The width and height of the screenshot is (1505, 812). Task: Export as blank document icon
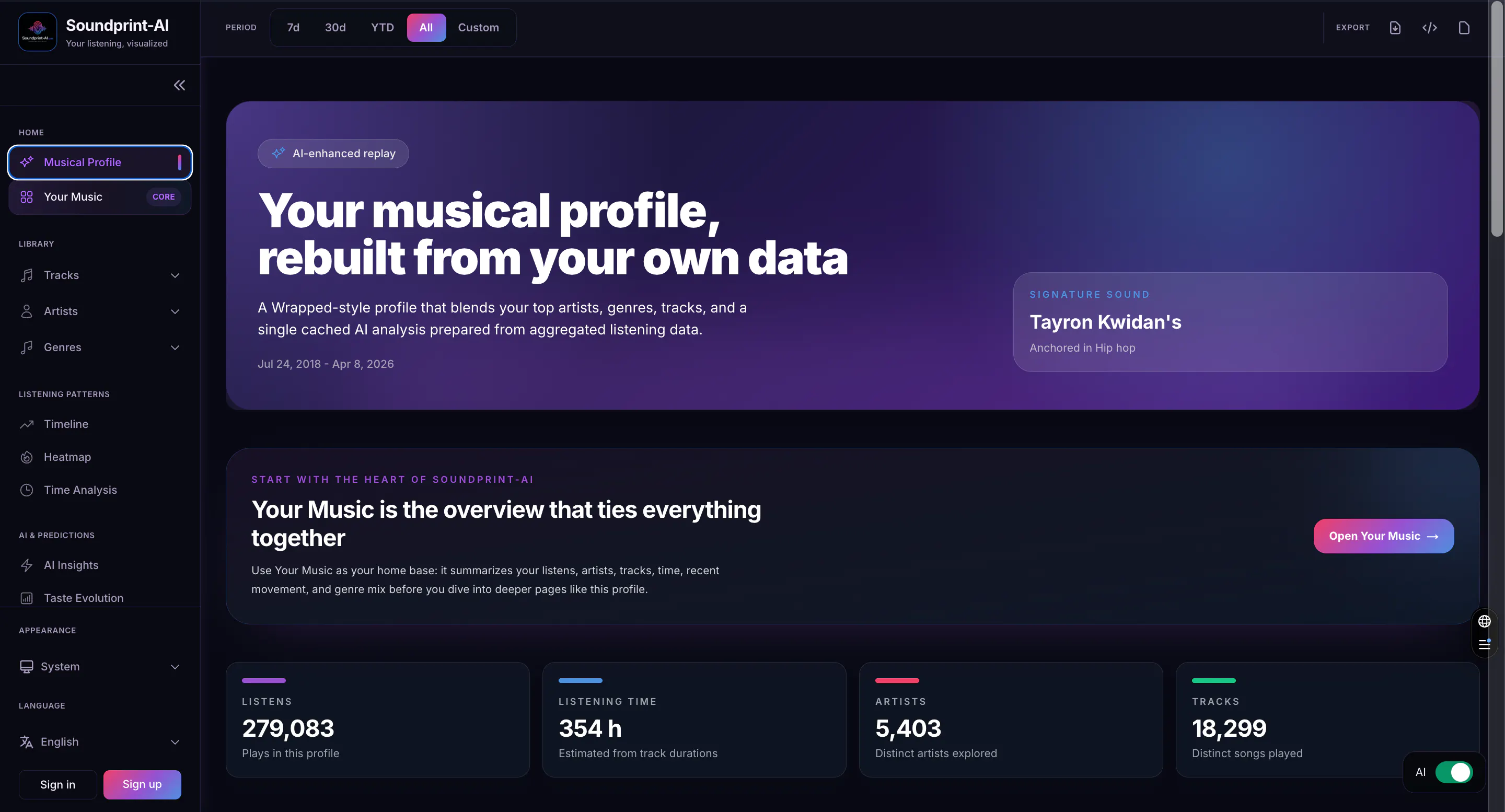tap(1464, 28)
